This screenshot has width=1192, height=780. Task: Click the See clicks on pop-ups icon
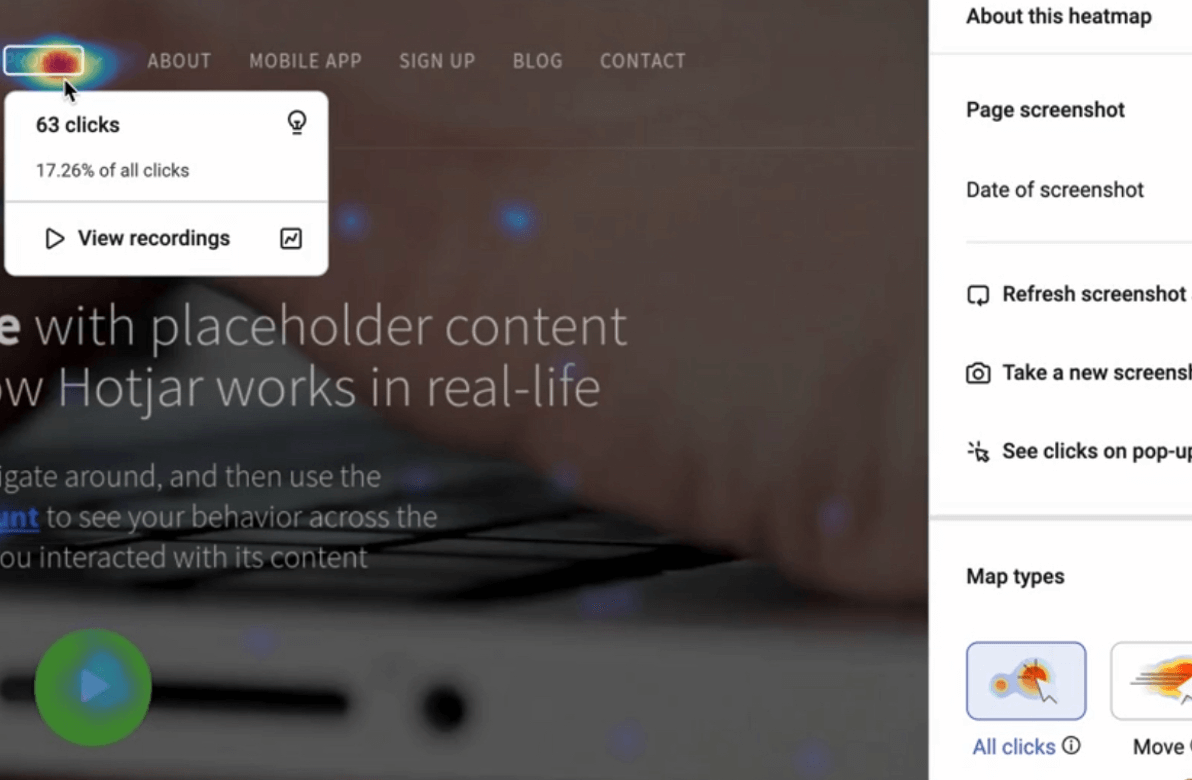click(978, 452)
